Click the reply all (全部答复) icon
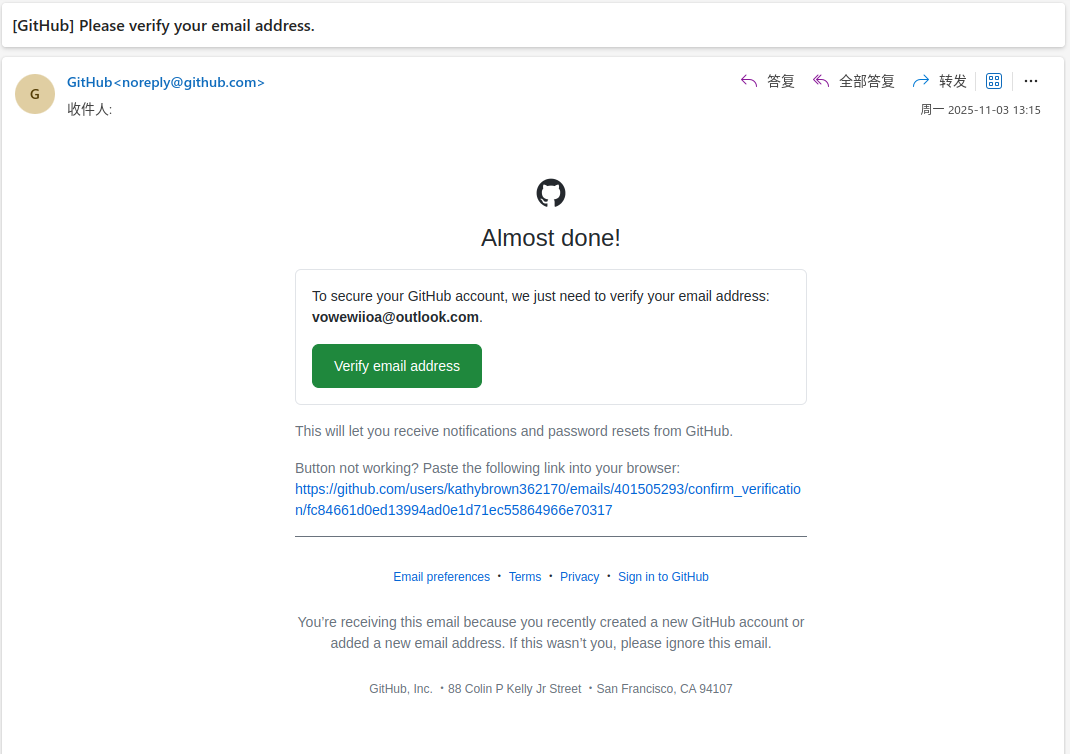This screenshot has height=754, width=1070. (x=821, y=81)
